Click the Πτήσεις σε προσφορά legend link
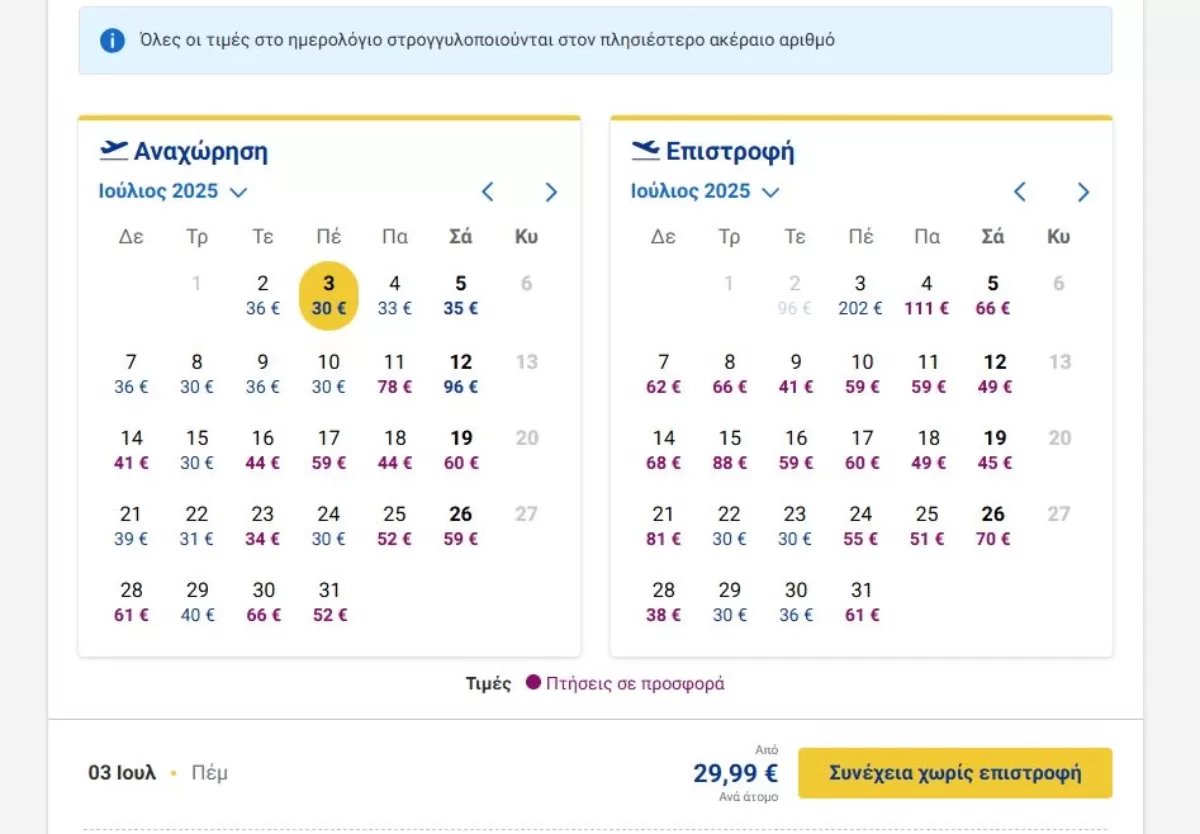The height and width of the screenshot is (834, 1200). [635, 683]
